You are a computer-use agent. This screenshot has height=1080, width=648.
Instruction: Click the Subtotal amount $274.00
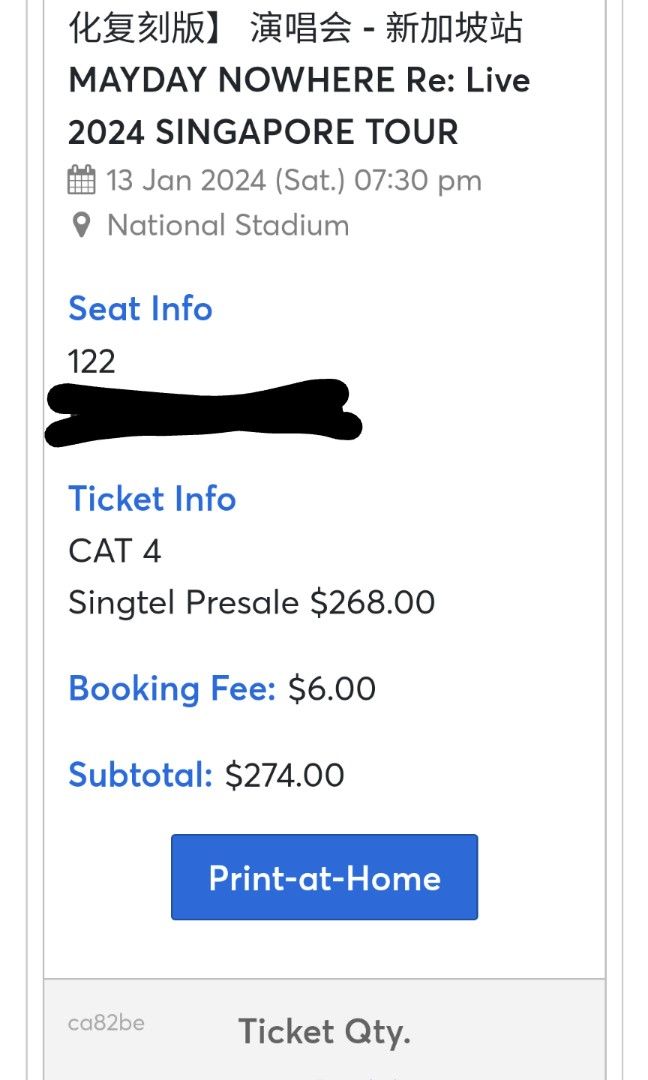(x=284, y=775)
